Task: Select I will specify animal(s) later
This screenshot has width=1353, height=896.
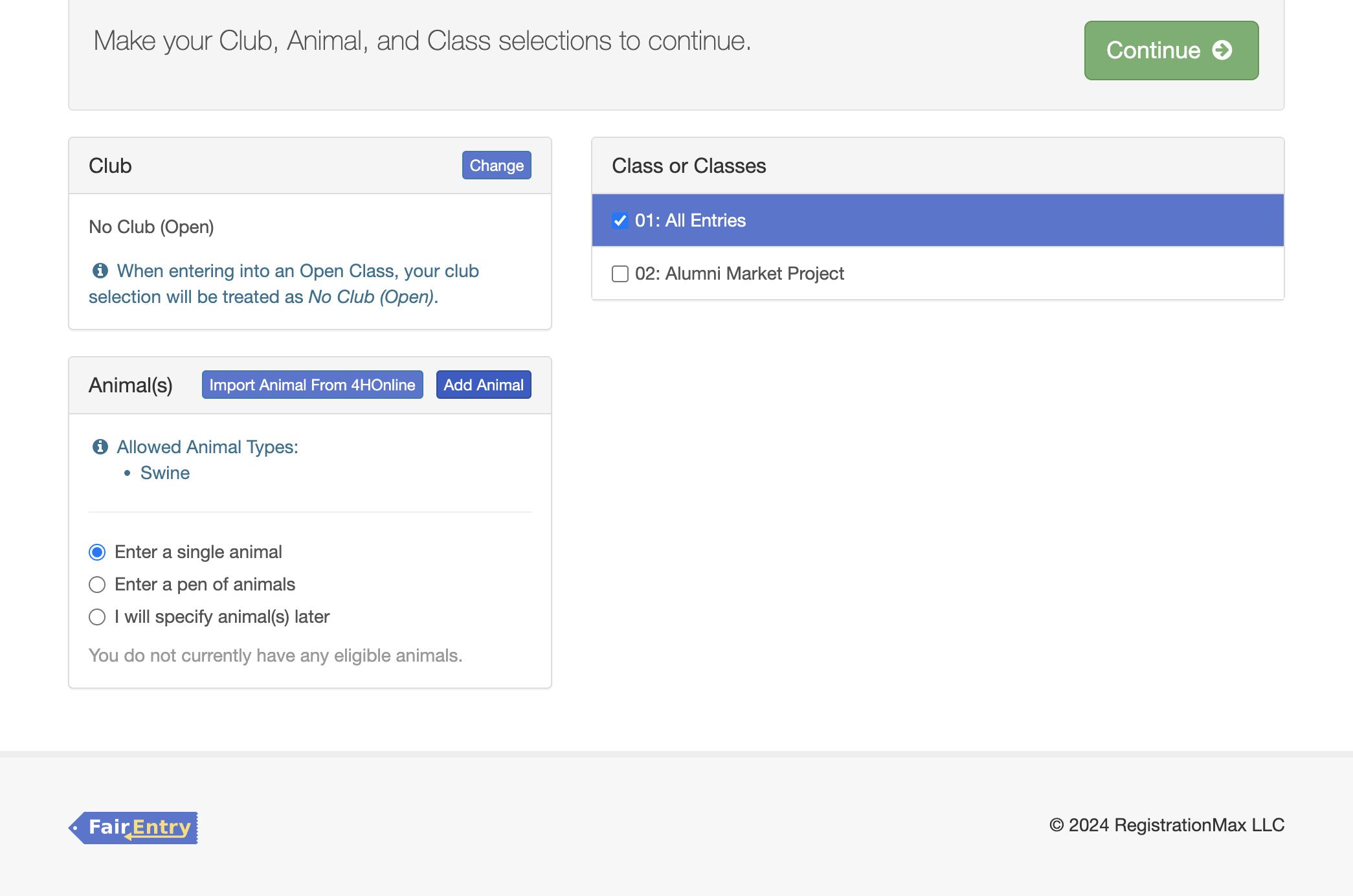Action: tap(97, 617)
